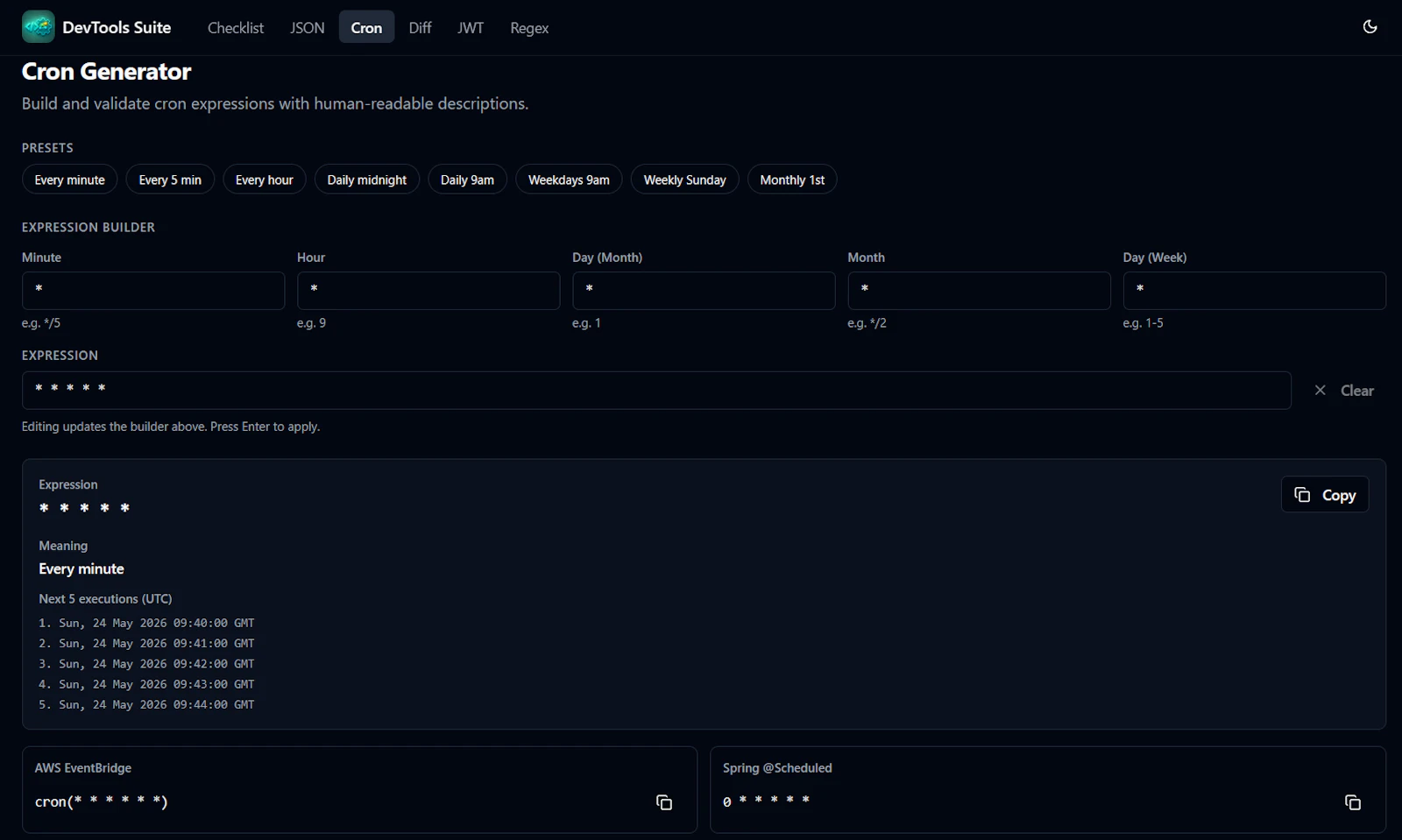The image size is (1402, 840).
Task: Select the Cron tab
Action: tap(366, 28)
